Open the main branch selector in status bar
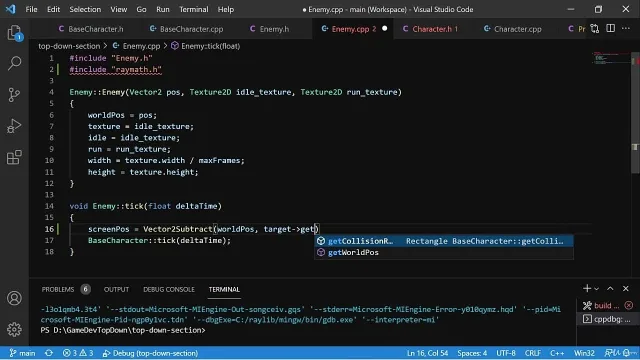Viewport: 640px width, 360px height. [x=22, y=353]
